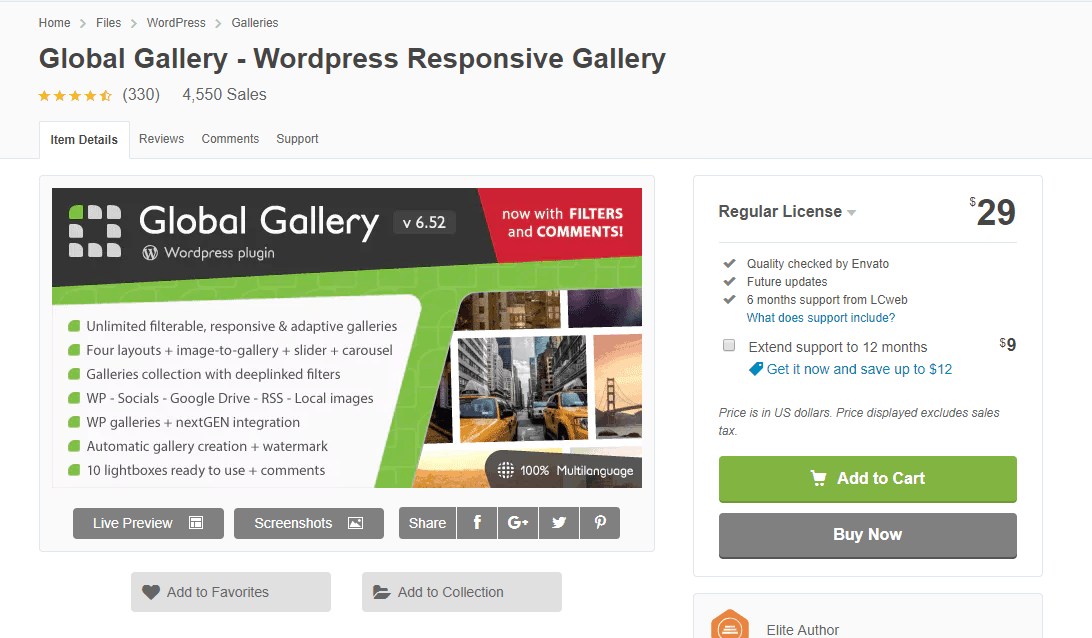This screenshot has width=1092, height=638.
Task: Click the Elite Author badge icon
Action: point(730,624)
